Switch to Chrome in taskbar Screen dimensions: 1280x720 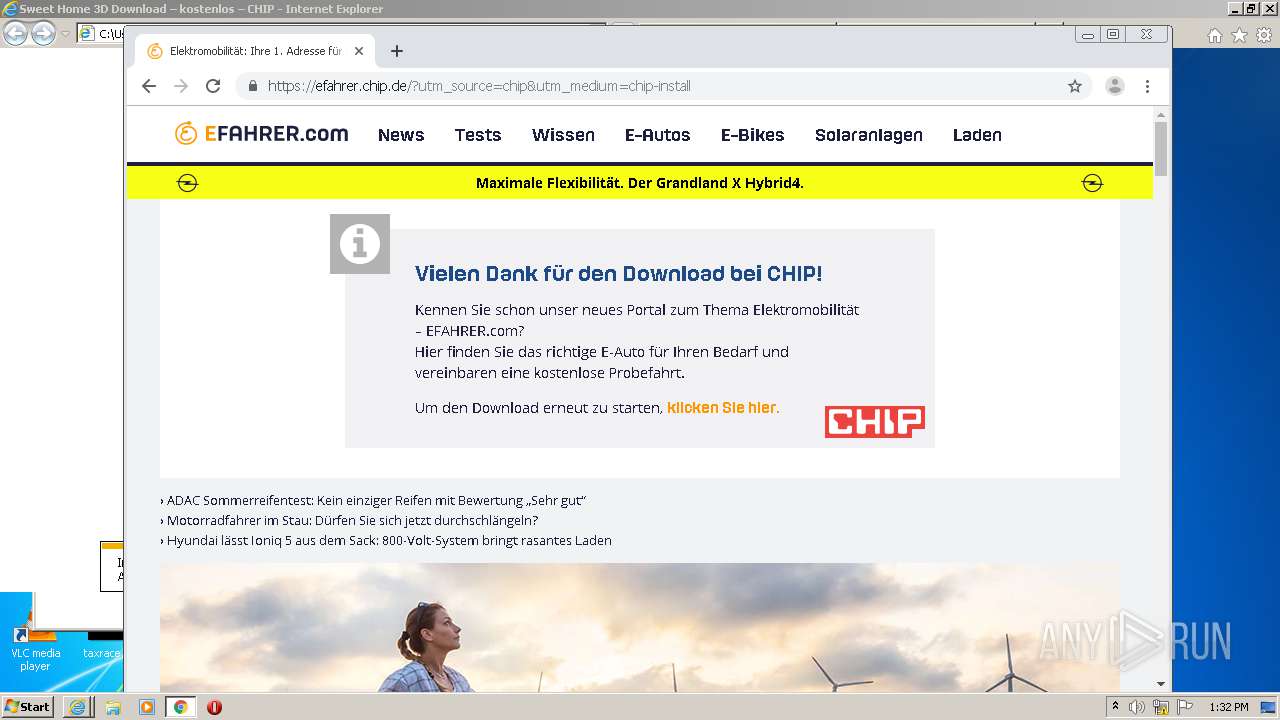[x=181, y=707]
